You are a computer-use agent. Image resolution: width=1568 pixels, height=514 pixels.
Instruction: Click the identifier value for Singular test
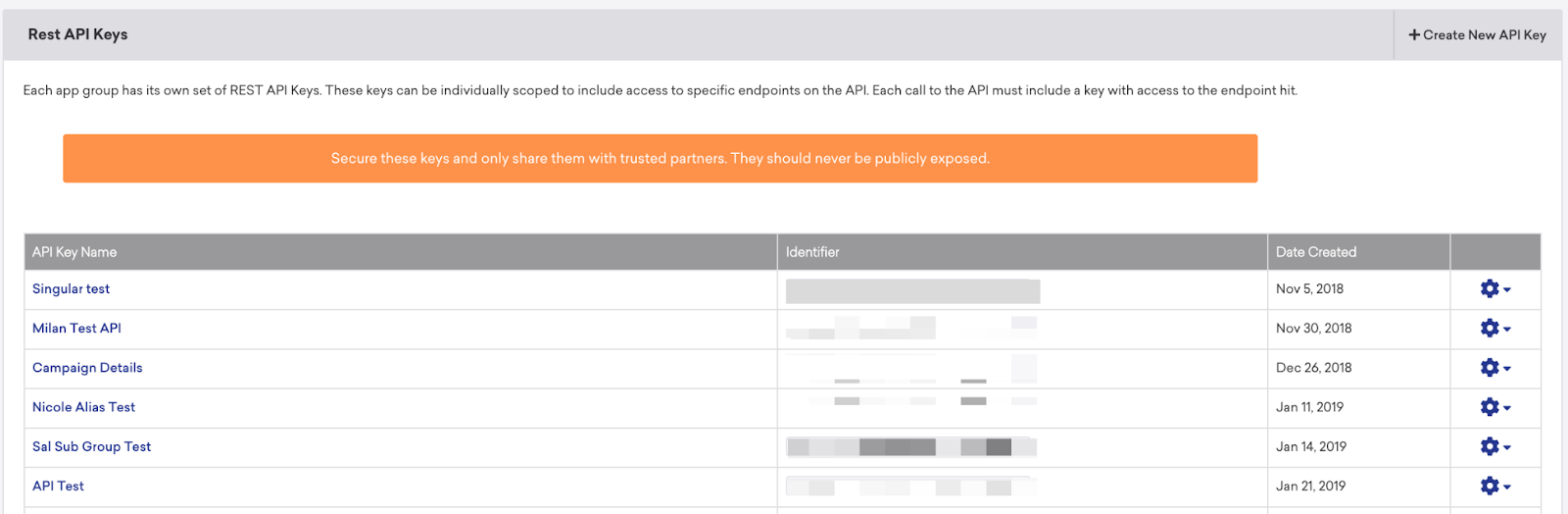click(x=912, y=290)
